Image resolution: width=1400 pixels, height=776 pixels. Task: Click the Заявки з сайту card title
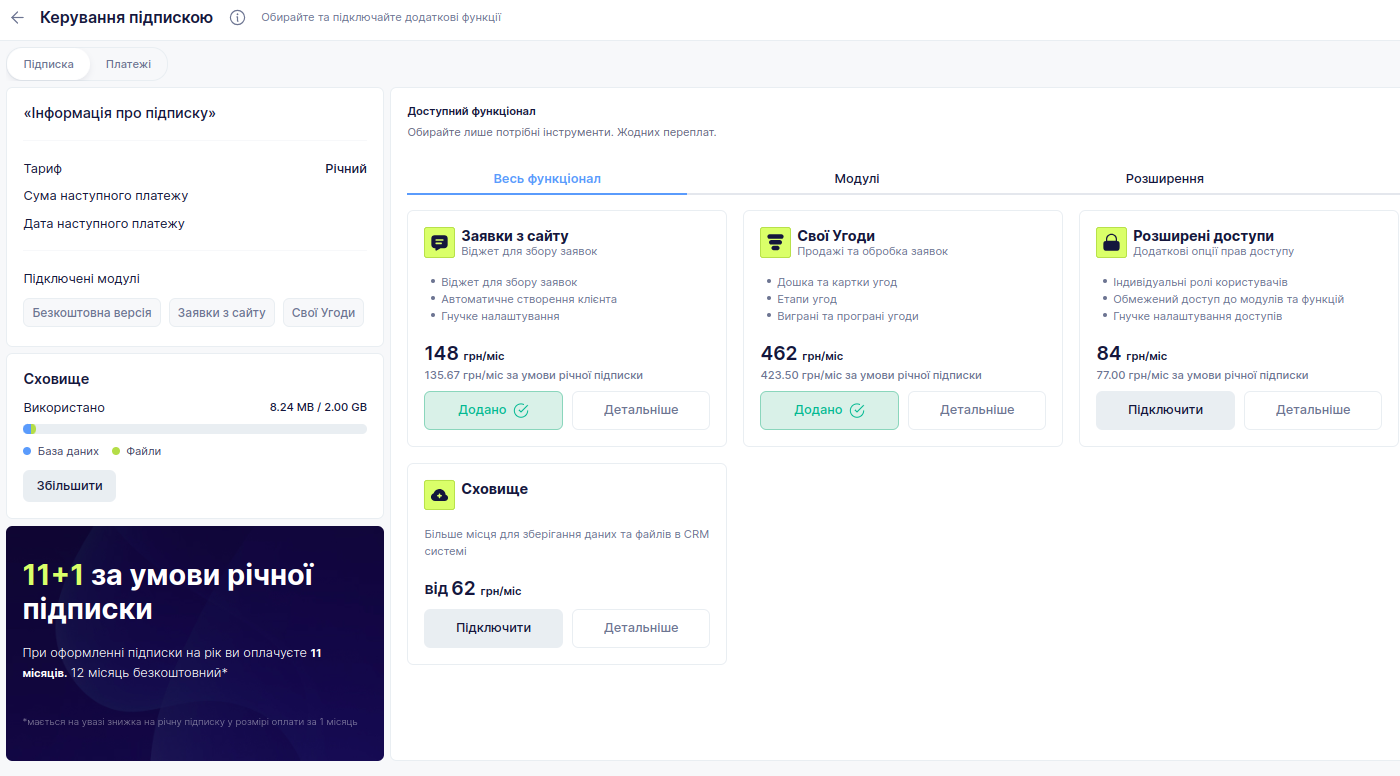(x=515, y=236)
